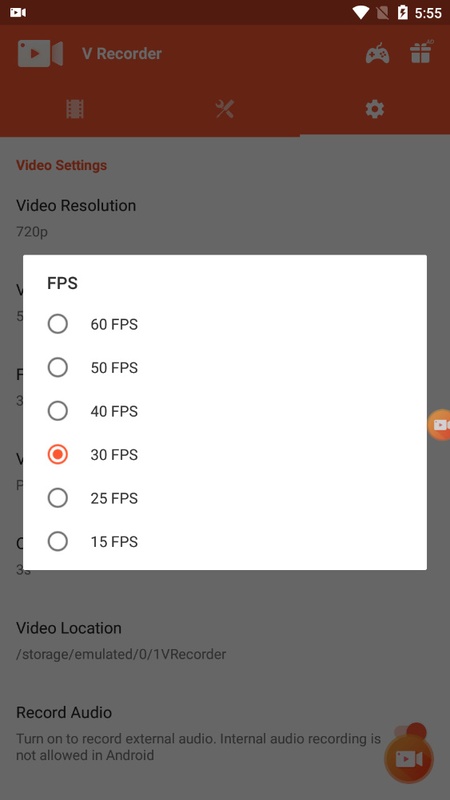Open the Video Resolution setting

coord(225,218)
